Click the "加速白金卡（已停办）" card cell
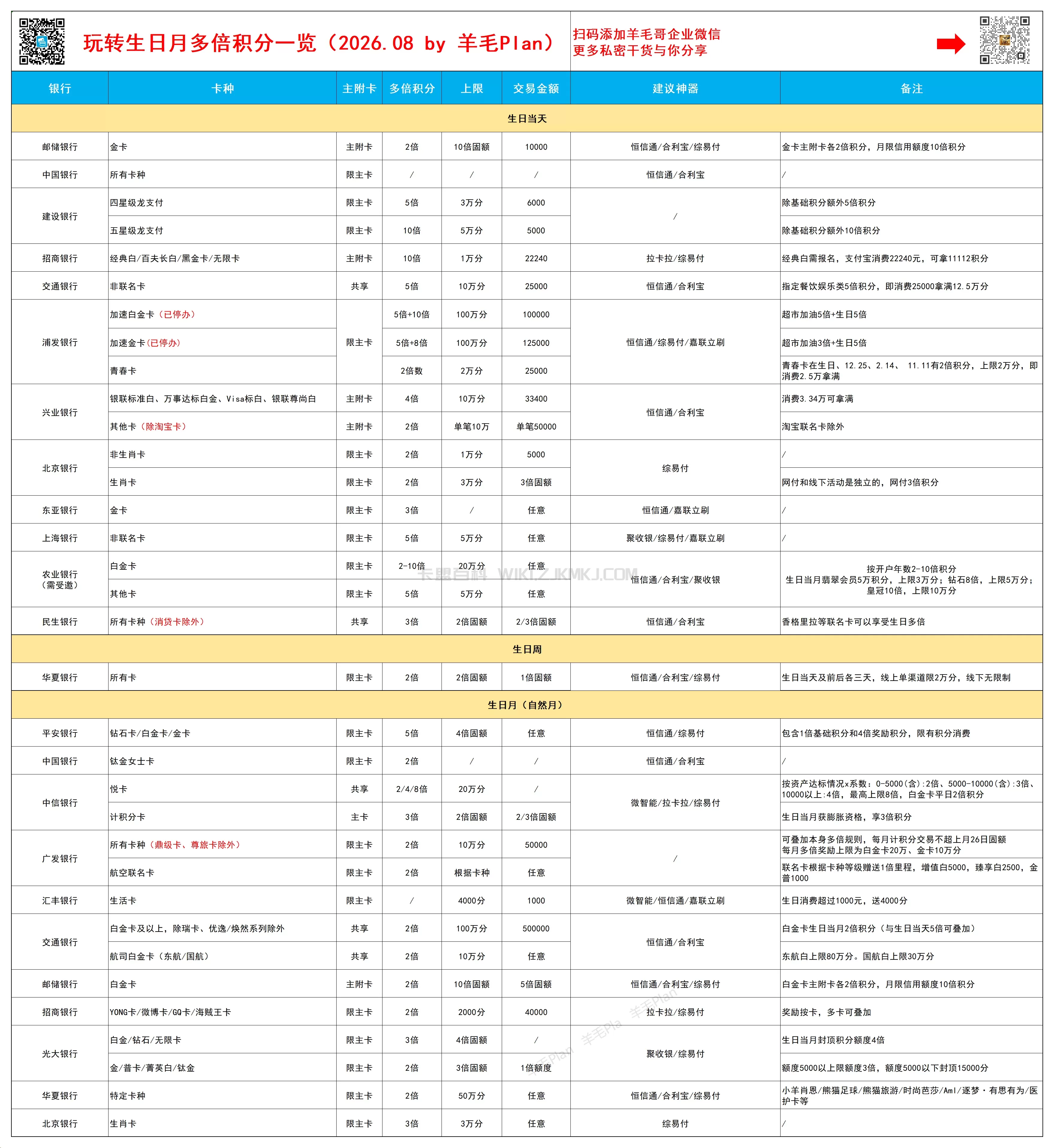This screenshot has height=1148, width=1053. pyautogui.click(x=222, y=314)
